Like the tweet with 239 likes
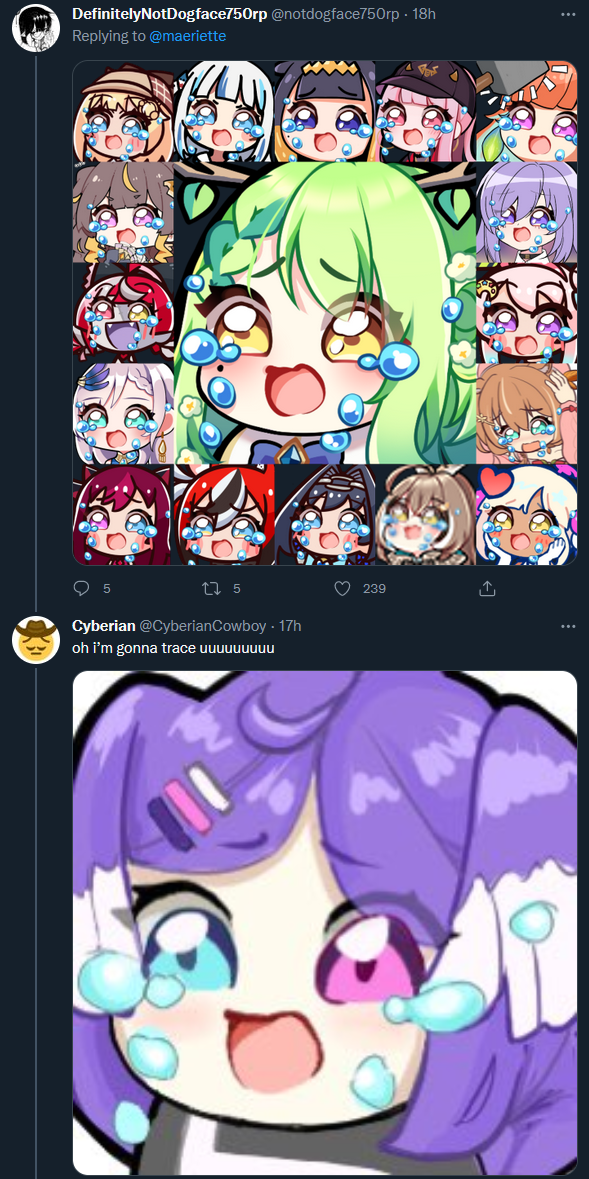Image resolution: width=589 pixels, height=1179 pixels. [x=342, y=588]
